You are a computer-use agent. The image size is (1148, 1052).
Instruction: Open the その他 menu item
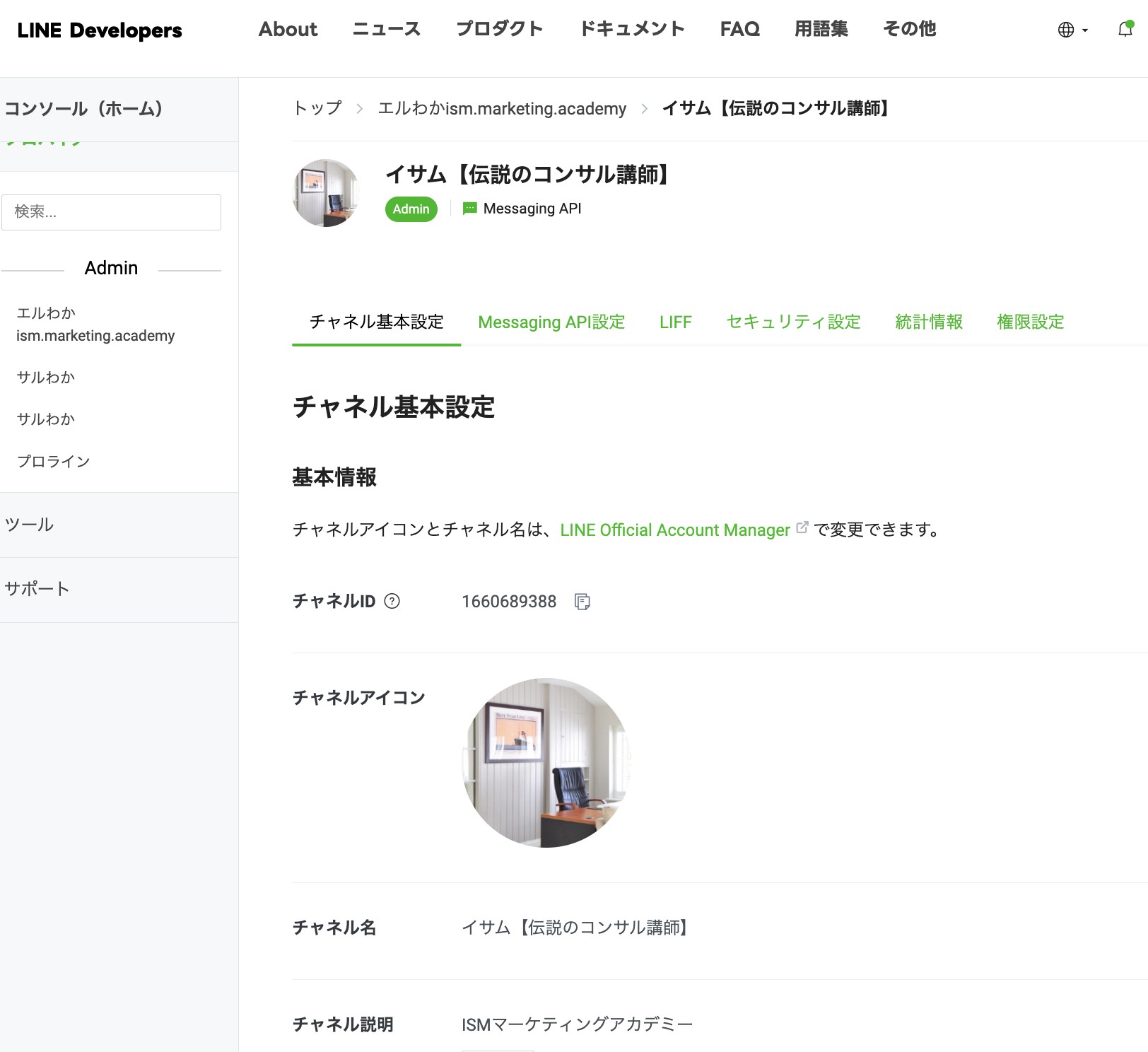point(910,29)
